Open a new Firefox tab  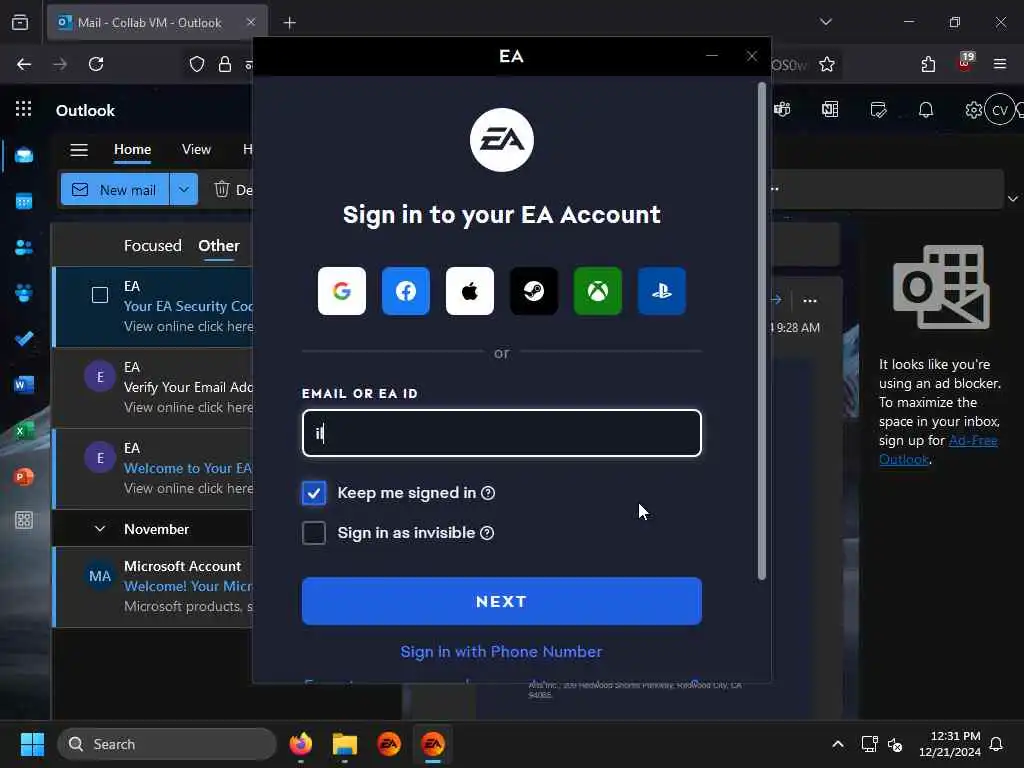(x=290, y=23)
